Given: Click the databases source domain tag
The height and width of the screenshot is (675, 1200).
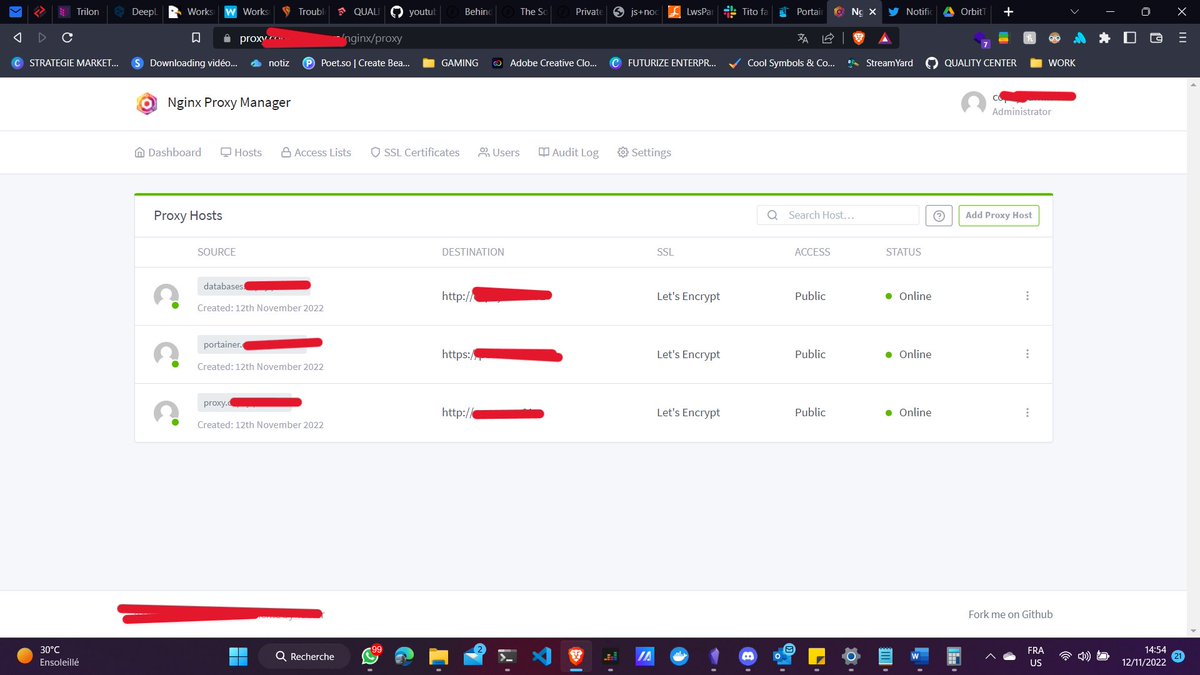Looking at the screenshot, I should point(254,286).
